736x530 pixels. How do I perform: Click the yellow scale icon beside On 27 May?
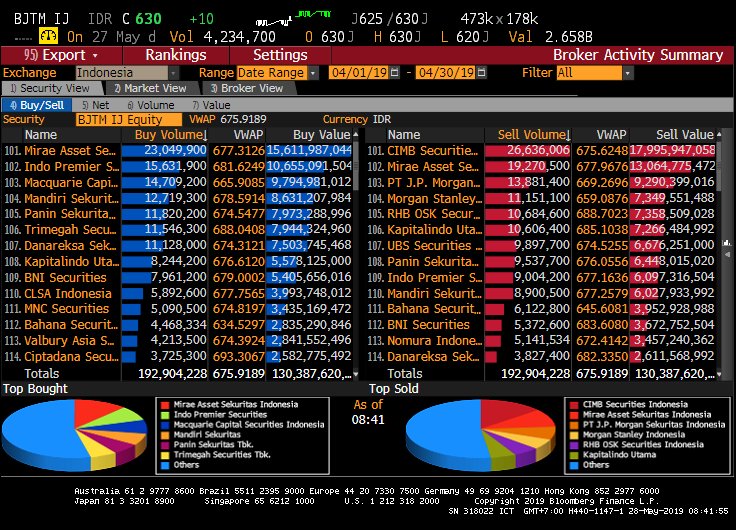tap(48, 36)
